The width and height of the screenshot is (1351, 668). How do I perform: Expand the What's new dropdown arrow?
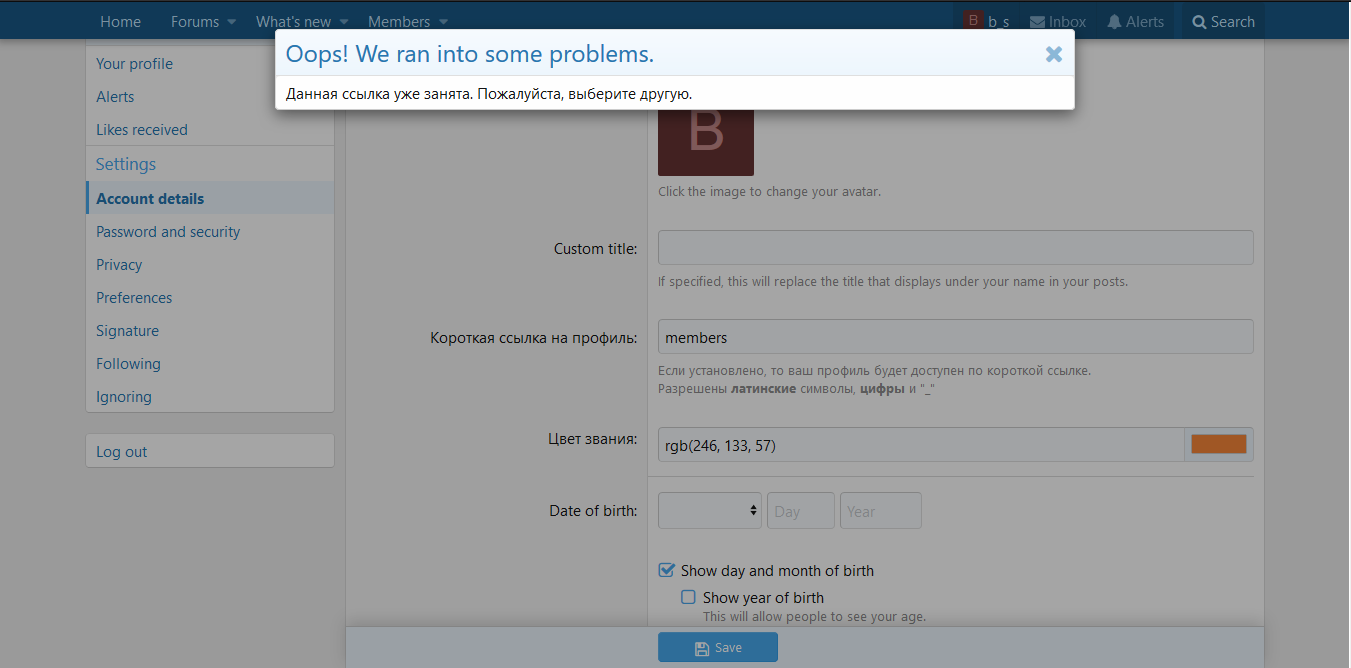(344, 22)
